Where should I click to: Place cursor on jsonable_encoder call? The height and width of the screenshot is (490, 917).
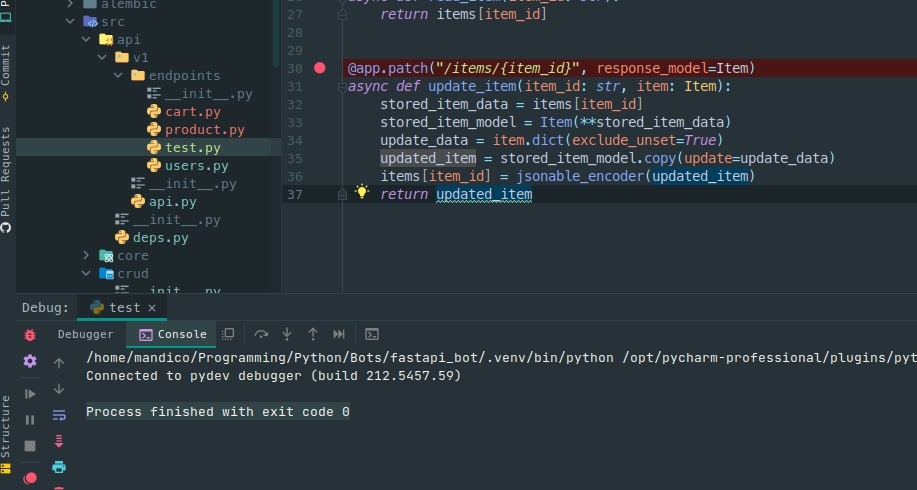(580, 176)
